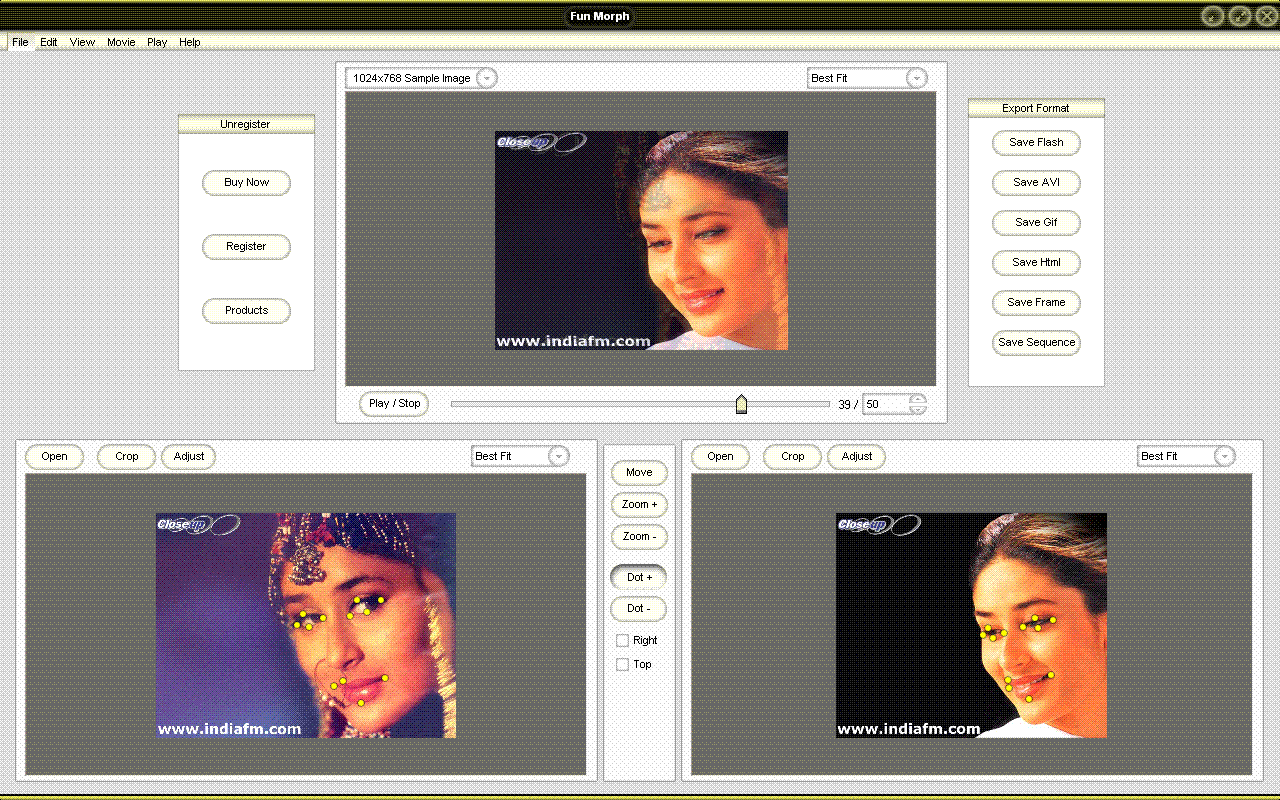
Task: Click the current frame number 39
Action: [x=845, y=405]
